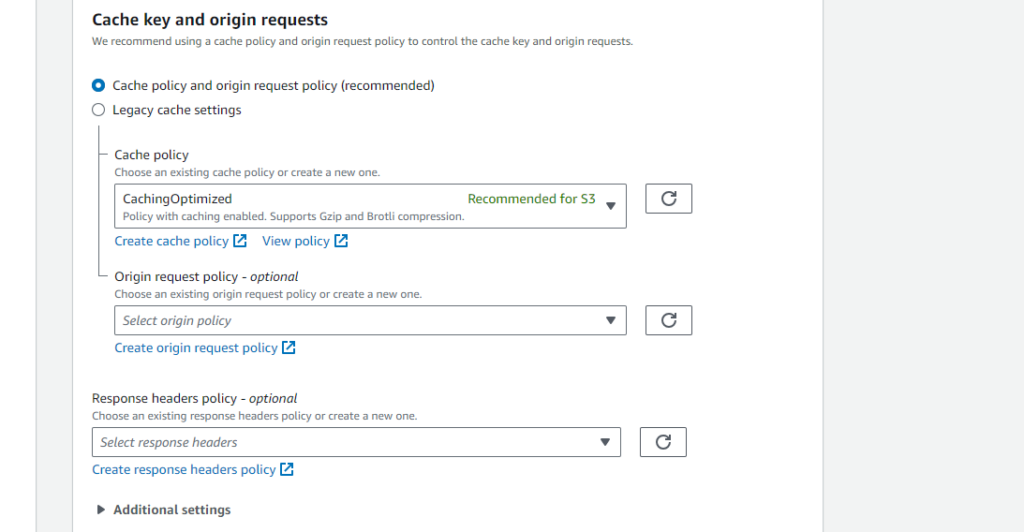Select Cache policy and origin request policy option

click(98, 86)
